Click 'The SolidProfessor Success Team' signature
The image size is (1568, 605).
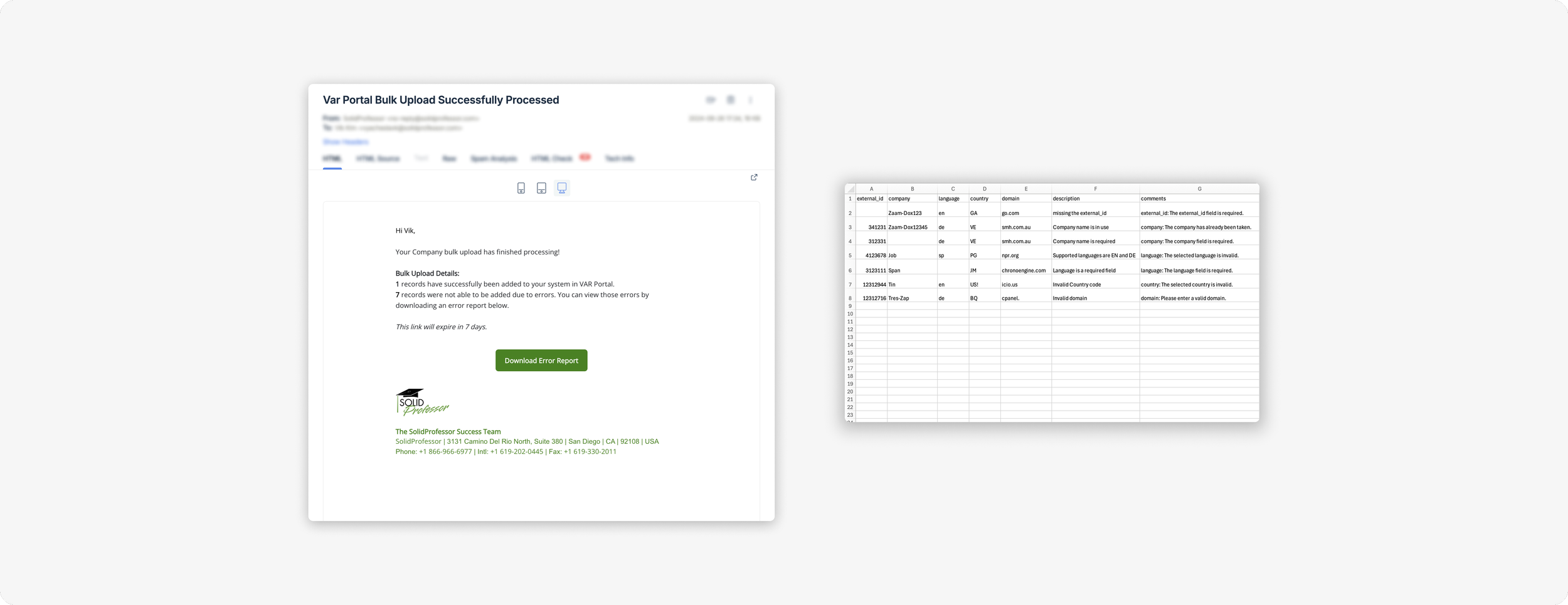pyautogui.click(x=448, y=431)
